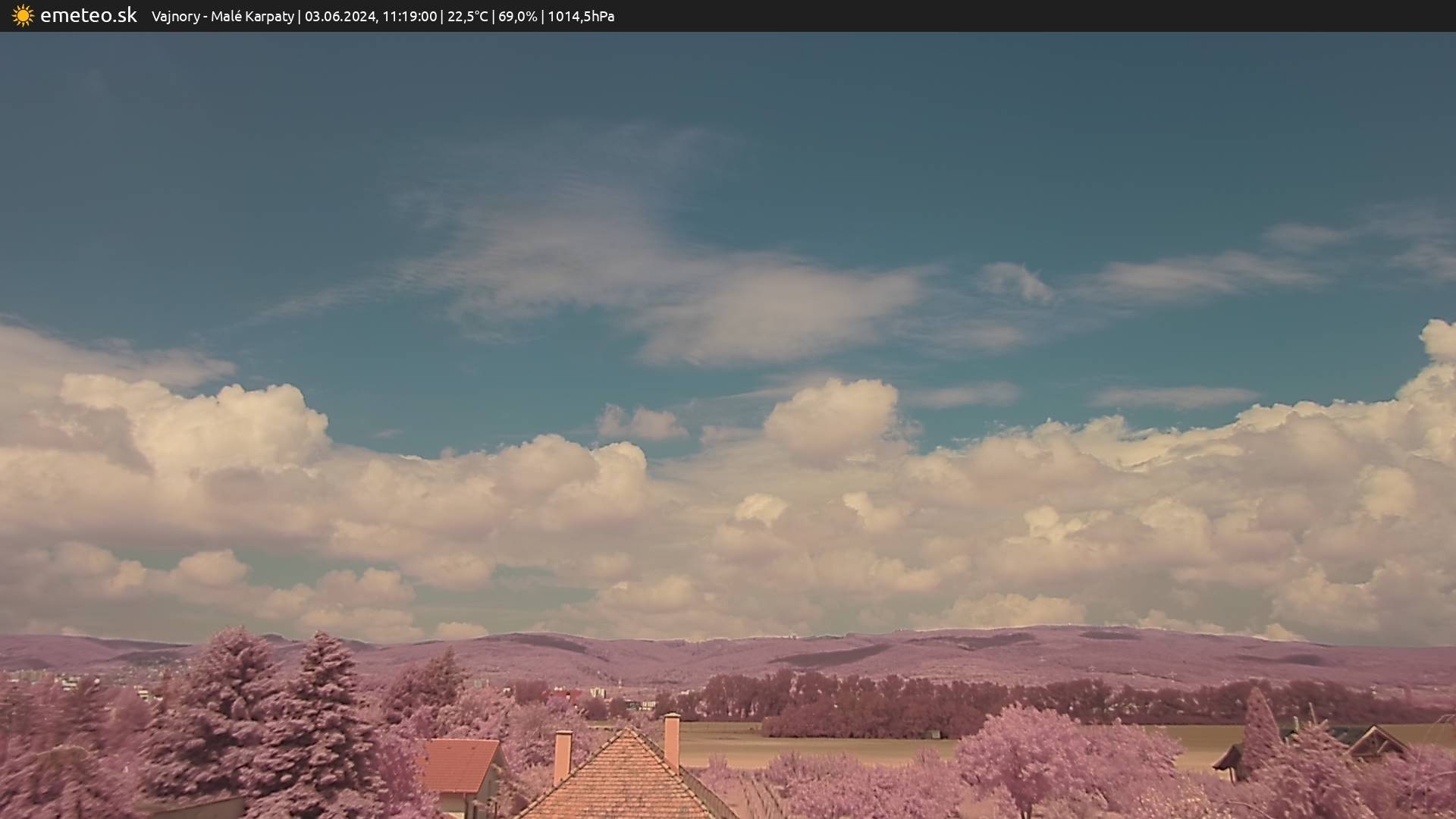
Task: Click the date 03.06.2024 in the header
Action: (340, 17)
